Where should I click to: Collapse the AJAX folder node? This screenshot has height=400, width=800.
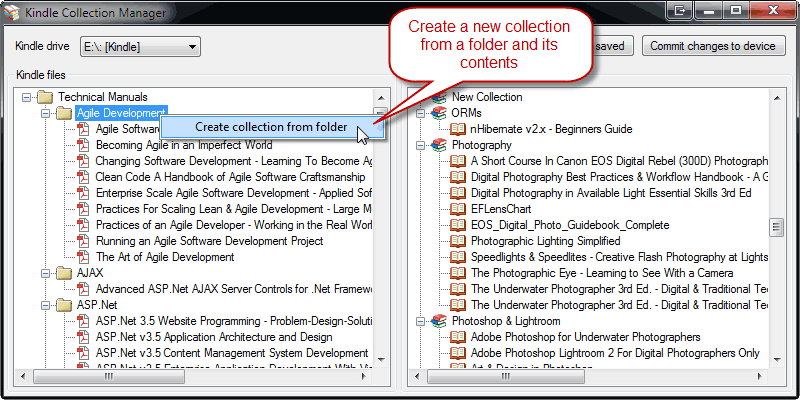tap(45, 273)
